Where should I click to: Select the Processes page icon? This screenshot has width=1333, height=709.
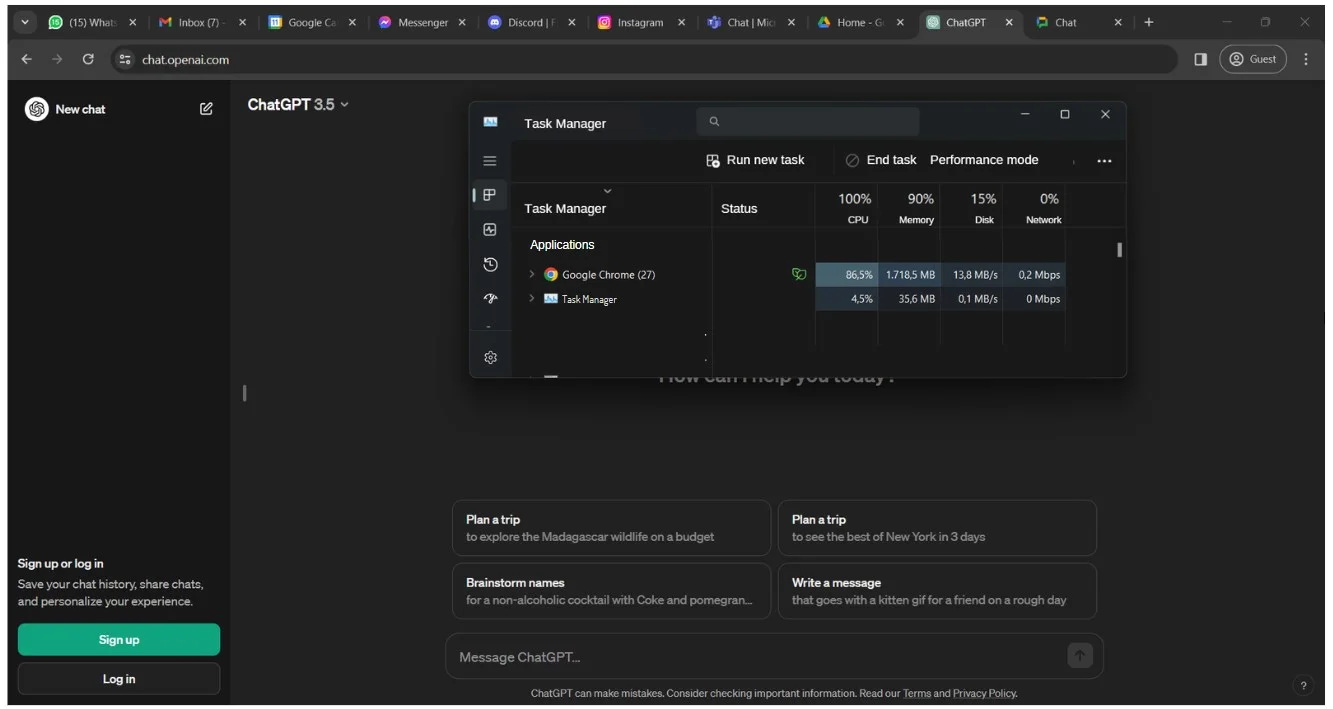click(490, 195)
